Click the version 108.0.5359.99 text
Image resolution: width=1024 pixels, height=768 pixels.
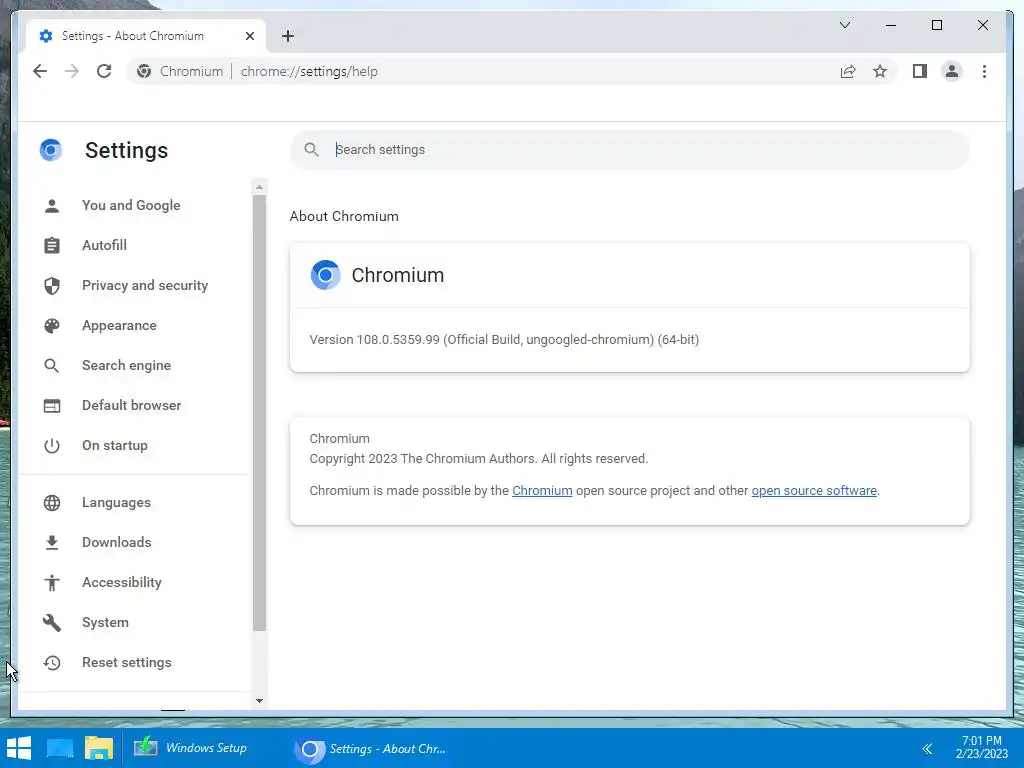point(504,340)
